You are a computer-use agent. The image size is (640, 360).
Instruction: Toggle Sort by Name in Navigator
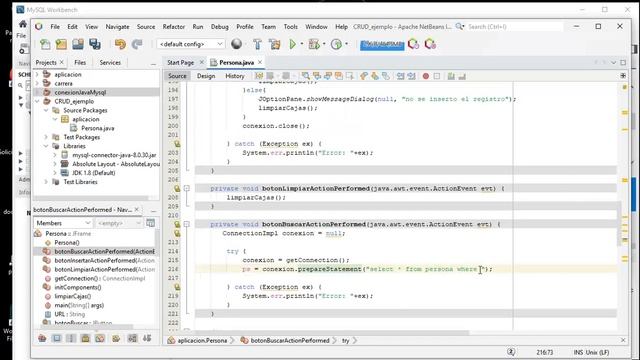pos(132,338)
